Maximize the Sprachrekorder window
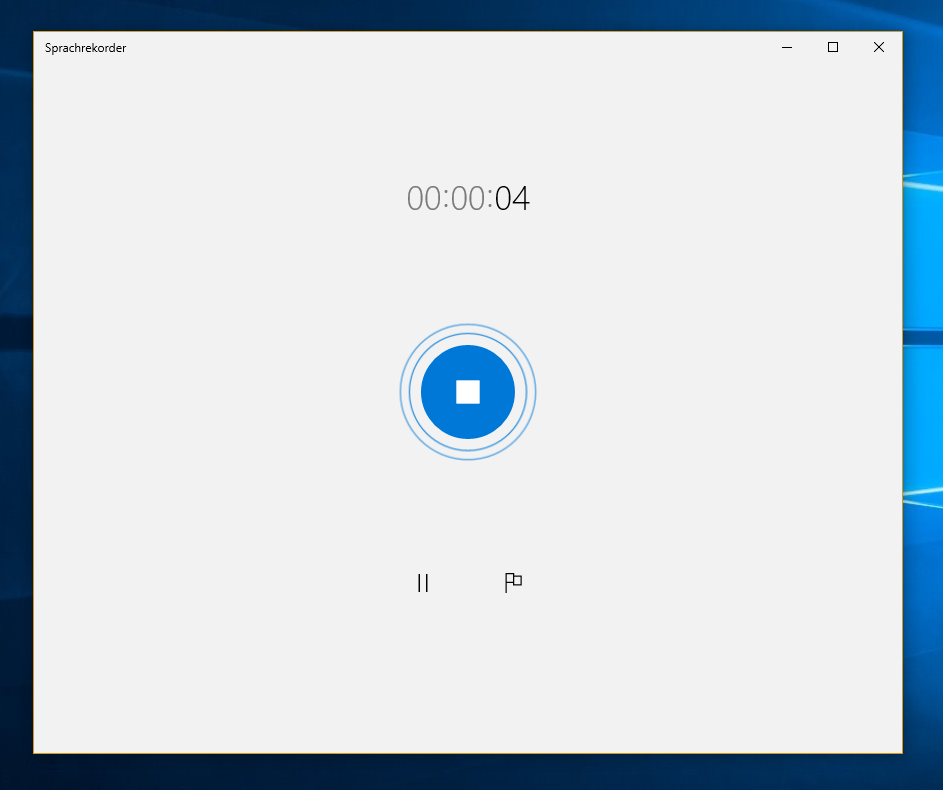 pyautogui.click(x=833, y=47)
